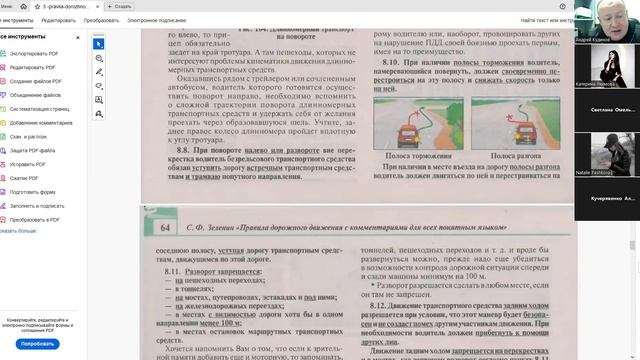The width and height of the screenshot is (640, 360).
Task: Select Кучеренко's participant tile
Action: pos(607,199)
